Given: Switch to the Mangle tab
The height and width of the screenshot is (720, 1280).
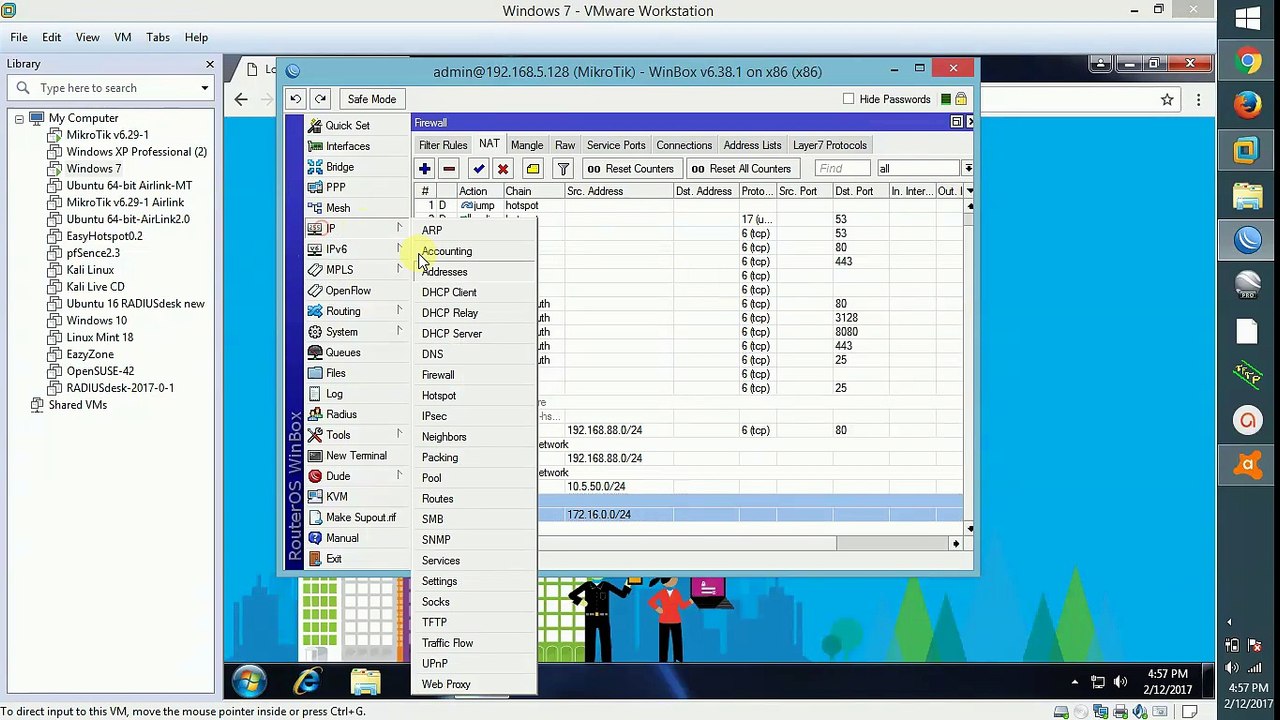Looking at the screenshot, I should (527, 145).
